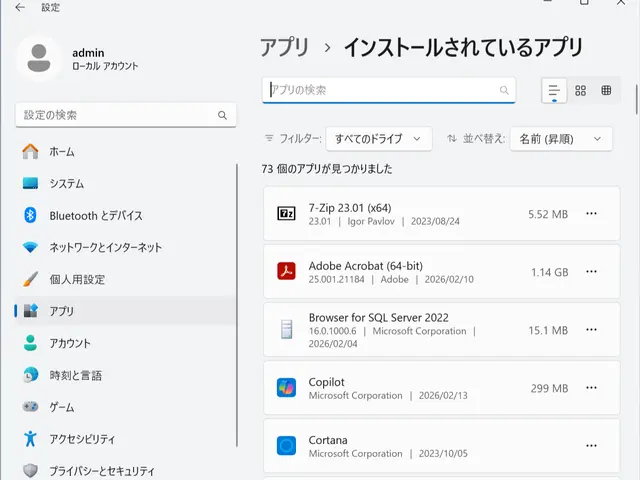Screen dimensions: 640x480
Task: Open the admin account profile picture
Action: point(39,58)
